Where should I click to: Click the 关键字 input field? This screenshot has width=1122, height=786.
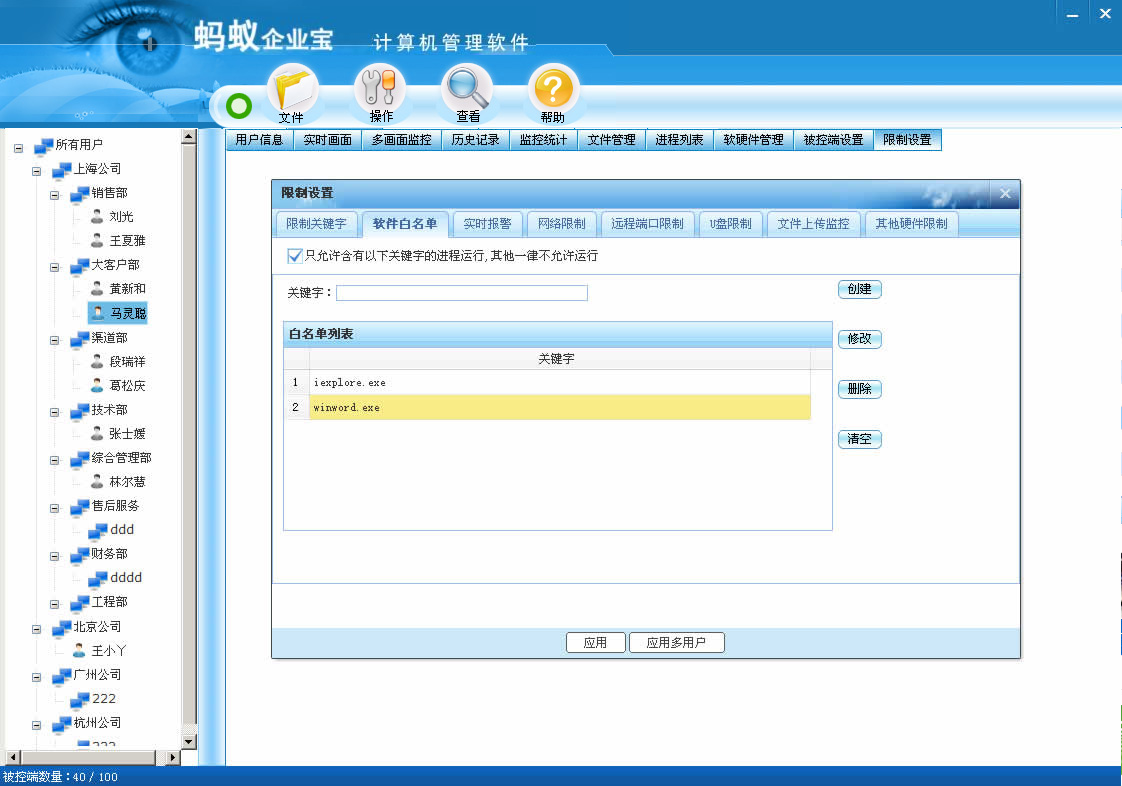(461, 293)
